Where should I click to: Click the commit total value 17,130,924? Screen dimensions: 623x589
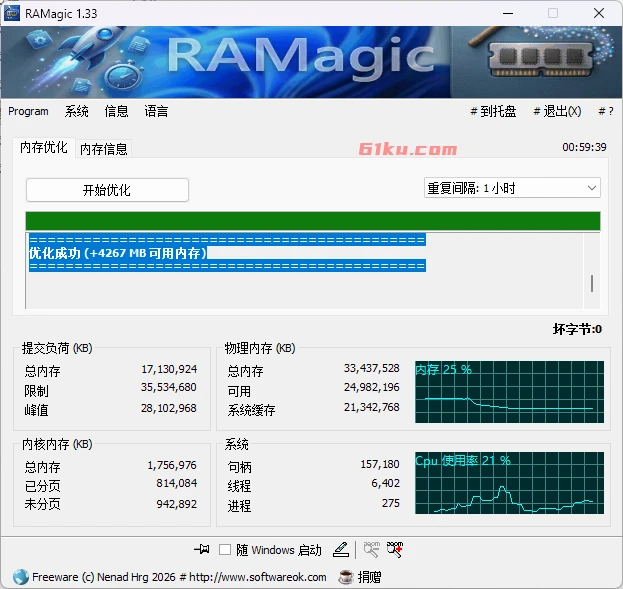click(x=169, y=369)
